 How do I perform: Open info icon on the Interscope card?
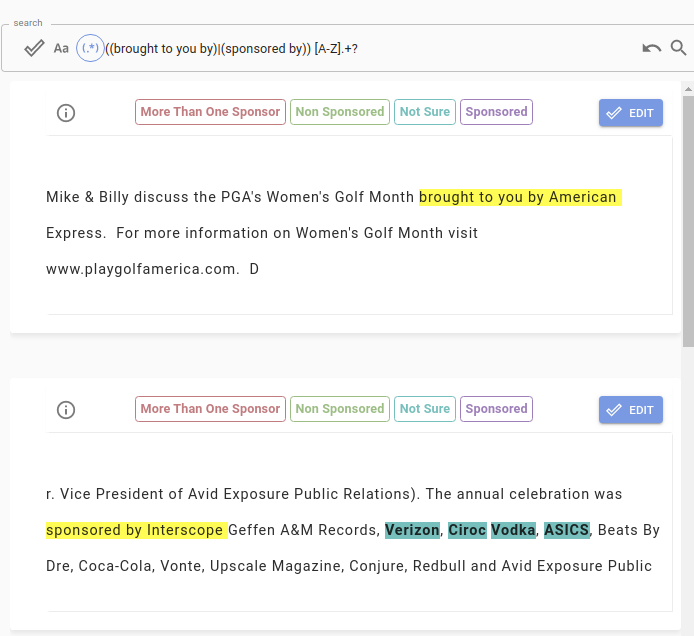[66, 410]
